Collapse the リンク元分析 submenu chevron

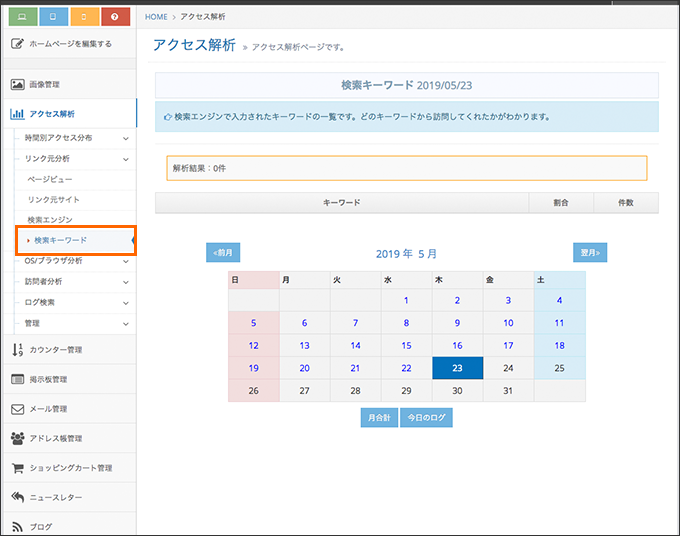pos(126,159)
